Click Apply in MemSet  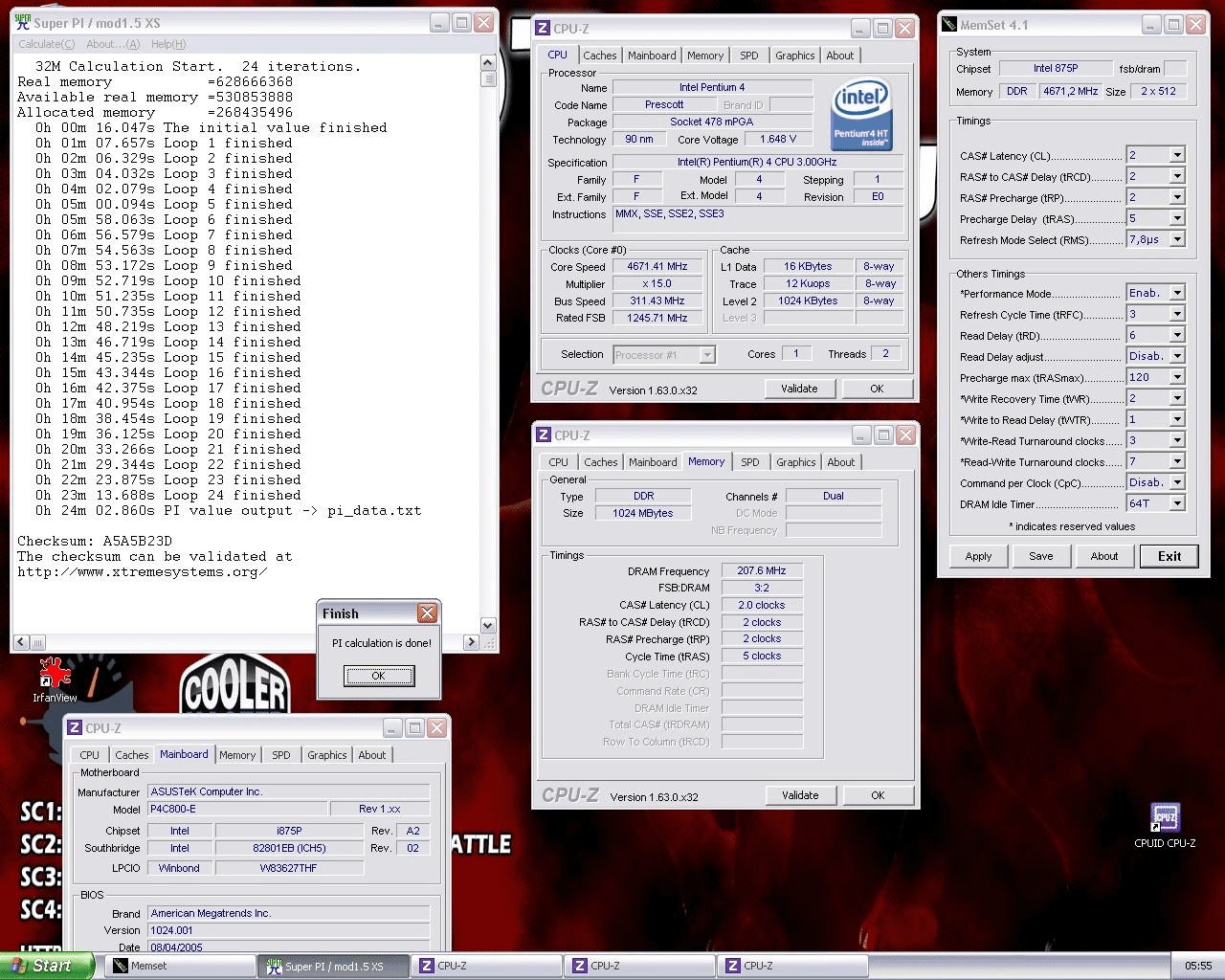978,556
